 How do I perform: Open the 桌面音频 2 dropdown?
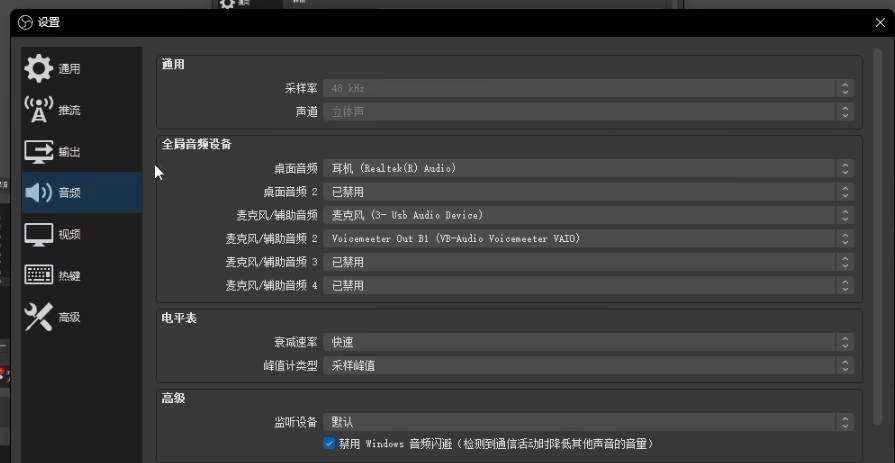click(x=588, y=192)
